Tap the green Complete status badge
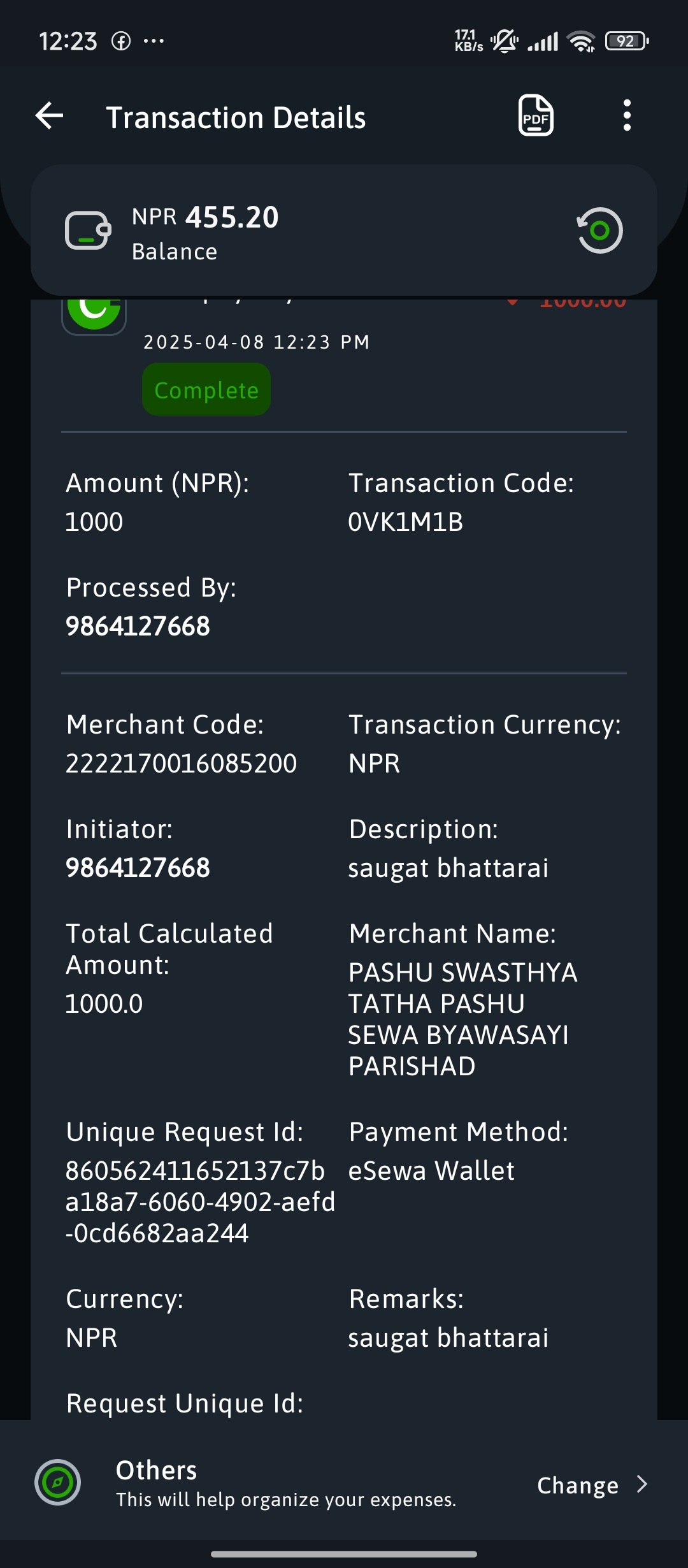The height and width of the screenshot is (1568, 688). pos(206,389)
